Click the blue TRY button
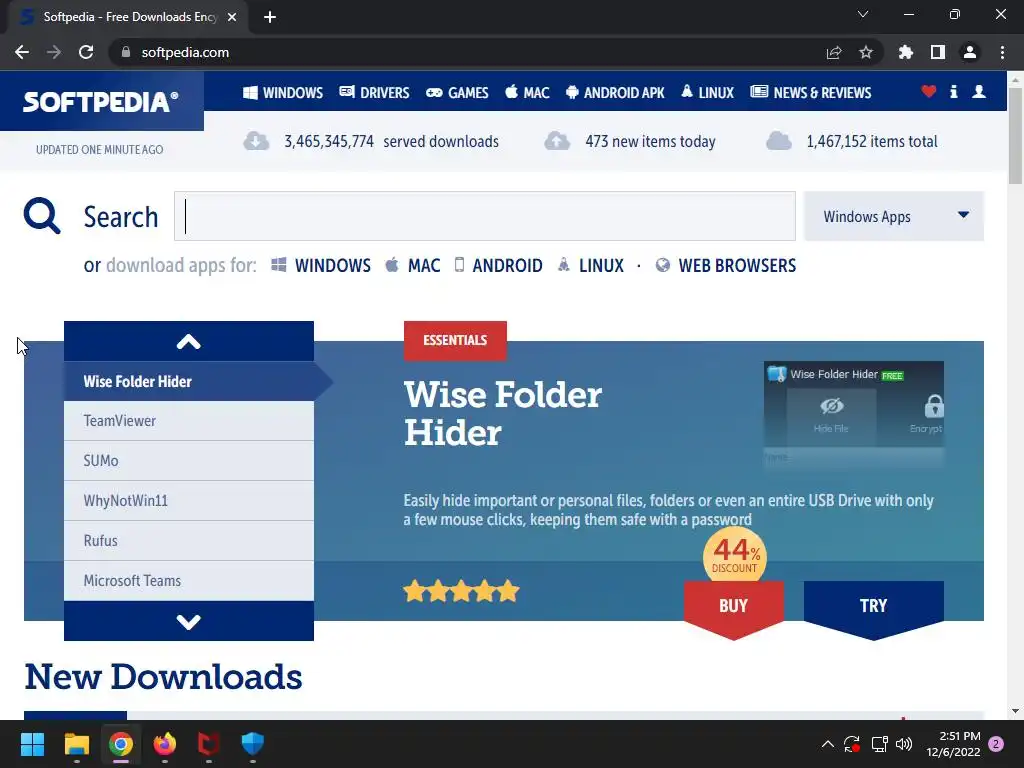 874,607
